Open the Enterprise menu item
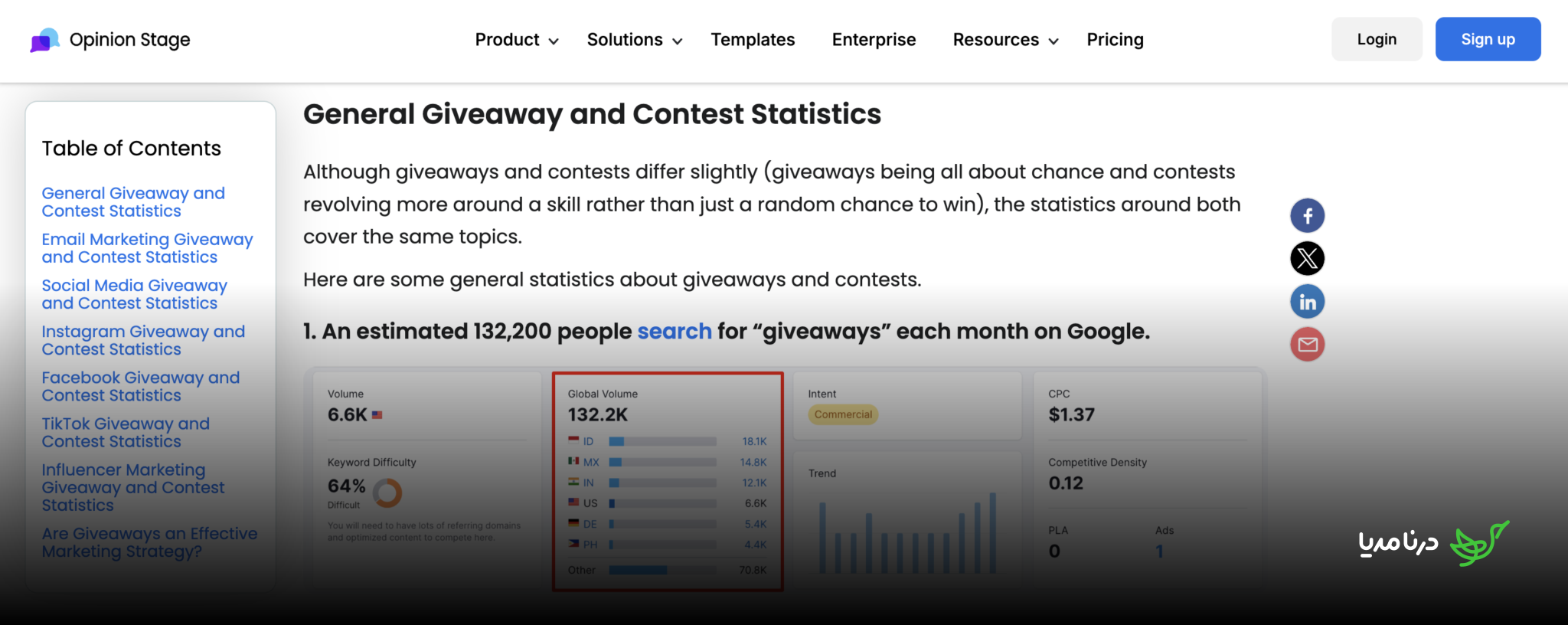 874,40
